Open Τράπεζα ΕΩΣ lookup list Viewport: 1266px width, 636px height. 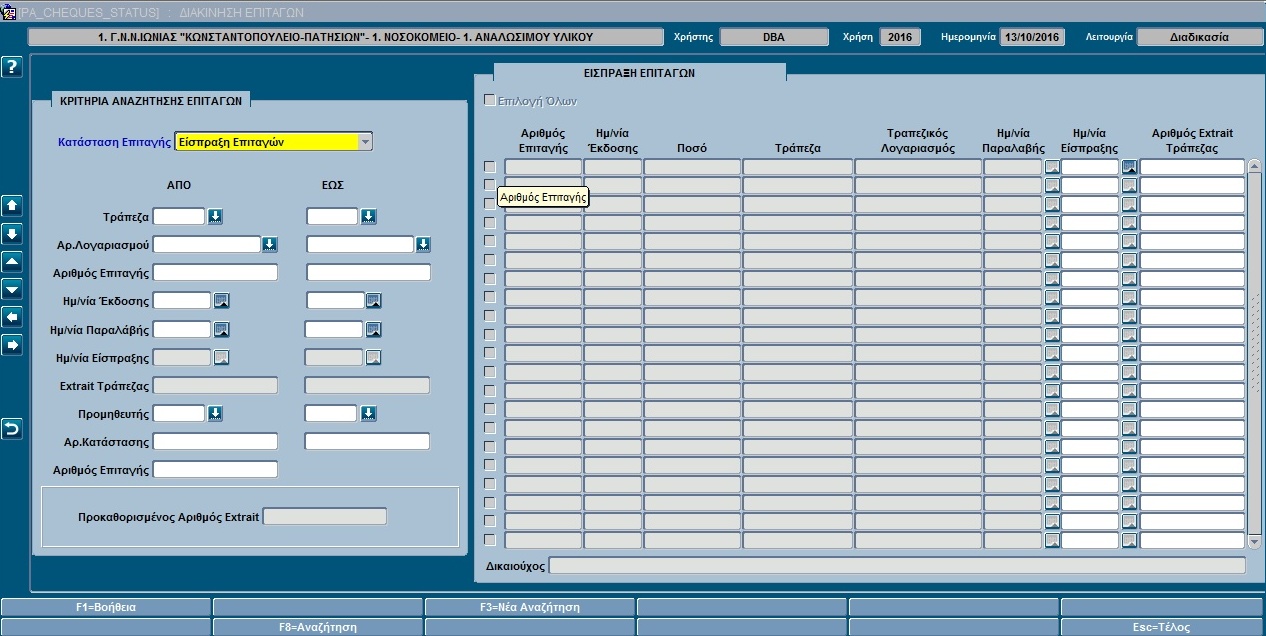tap(369, 216)
